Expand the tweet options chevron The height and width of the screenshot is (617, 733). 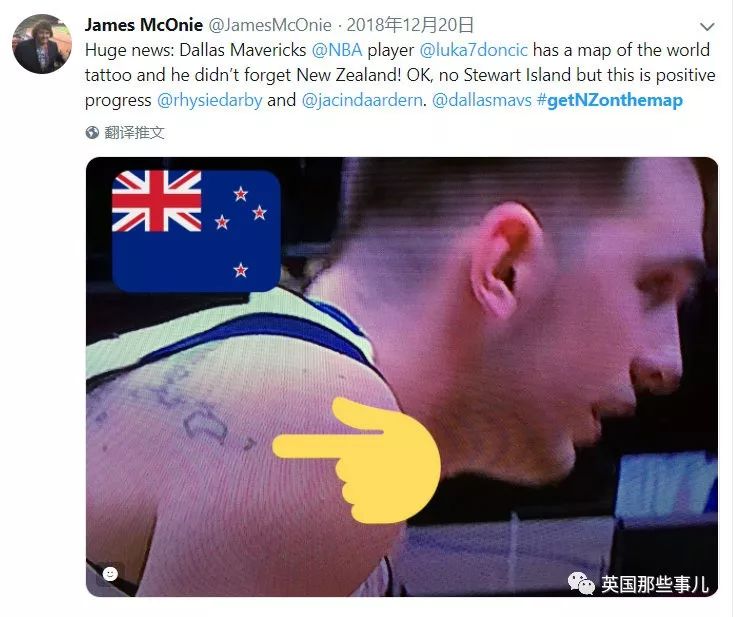pos(707,27)
